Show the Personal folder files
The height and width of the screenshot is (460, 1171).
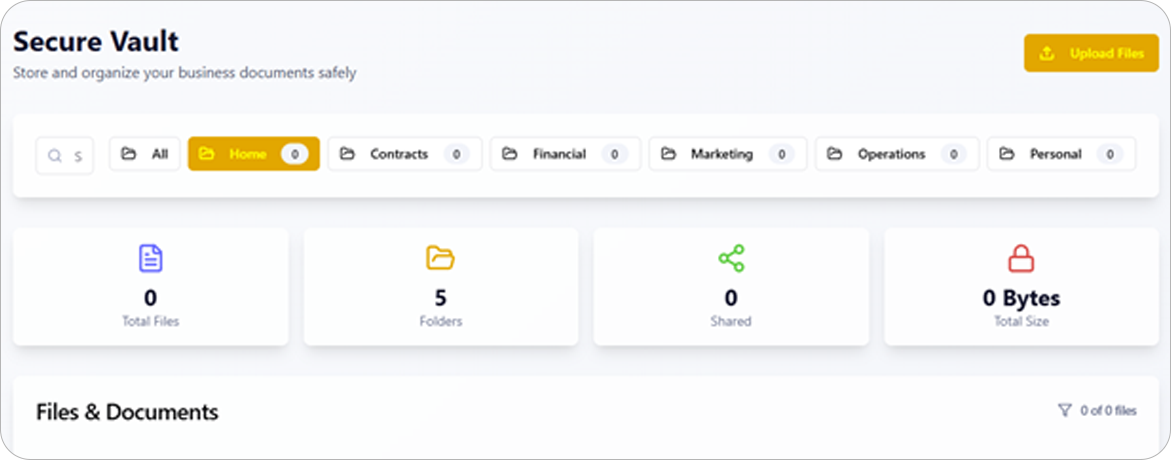pos(1060,154)
